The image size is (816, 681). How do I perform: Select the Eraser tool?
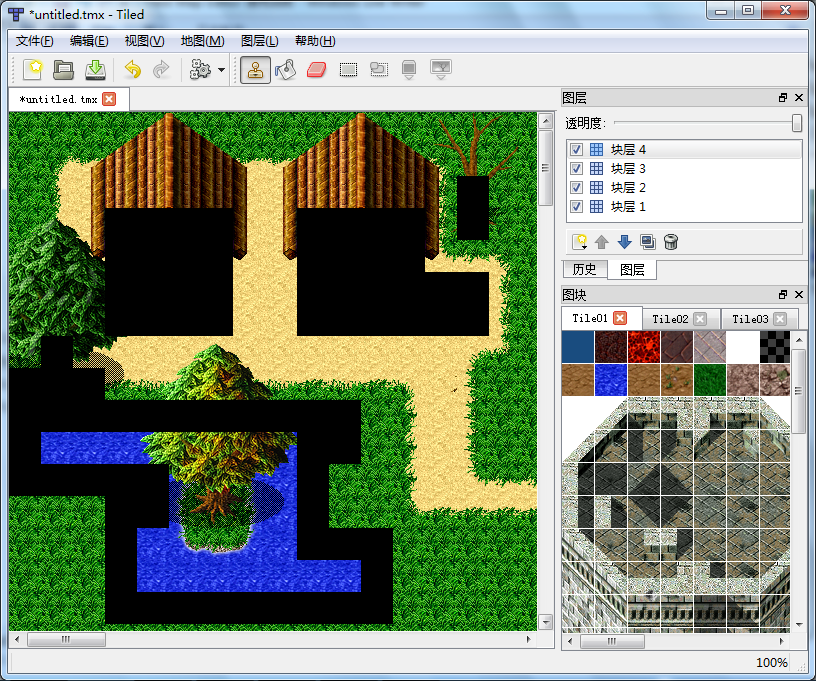(316, 69)
